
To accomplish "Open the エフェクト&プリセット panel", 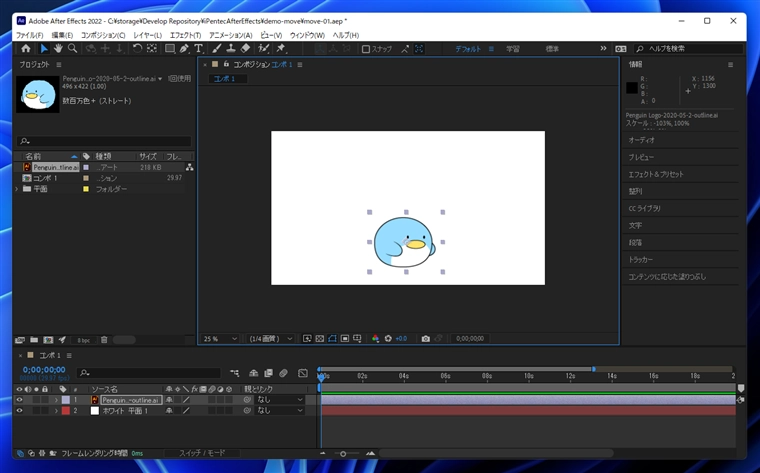I will click(656, 174).
